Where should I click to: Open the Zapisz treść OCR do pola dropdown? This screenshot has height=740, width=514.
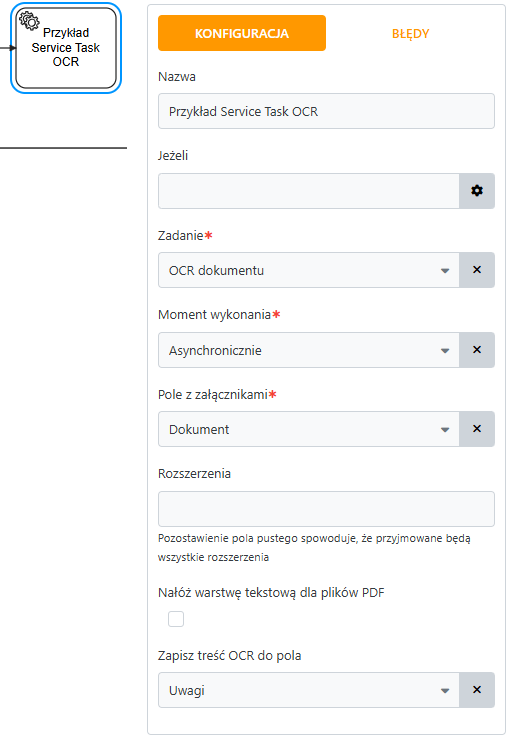309,690
